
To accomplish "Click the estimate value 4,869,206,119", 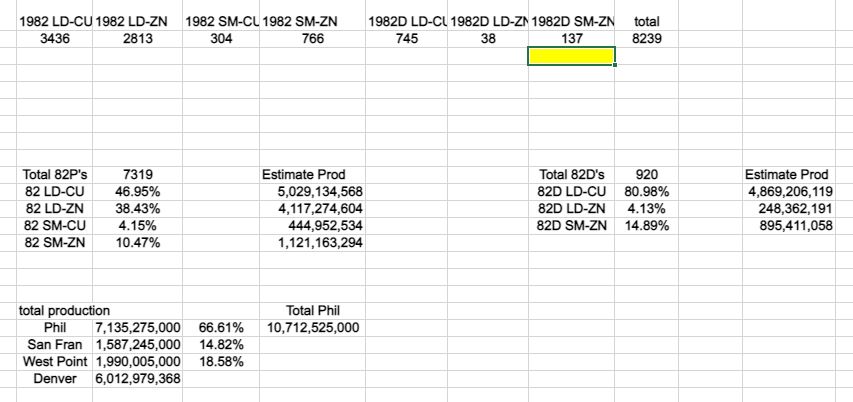I will point(790,192).
